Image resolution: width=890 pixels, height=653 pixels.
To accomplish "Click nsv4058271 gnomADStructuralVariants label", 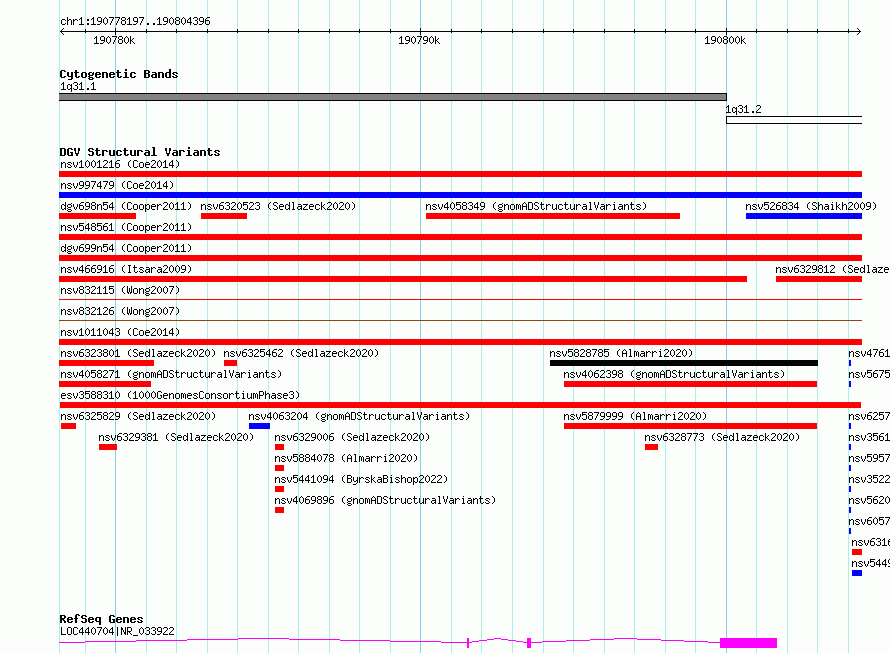I will pos(171,374).
